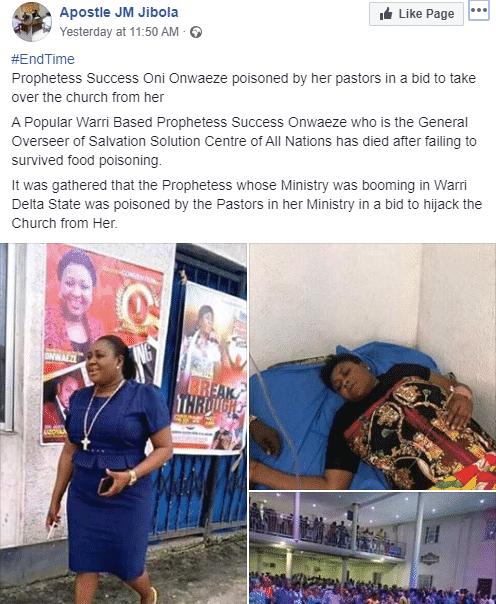Click the public globe privacy icon
This screenshot has width=496, height=604.
196,32
